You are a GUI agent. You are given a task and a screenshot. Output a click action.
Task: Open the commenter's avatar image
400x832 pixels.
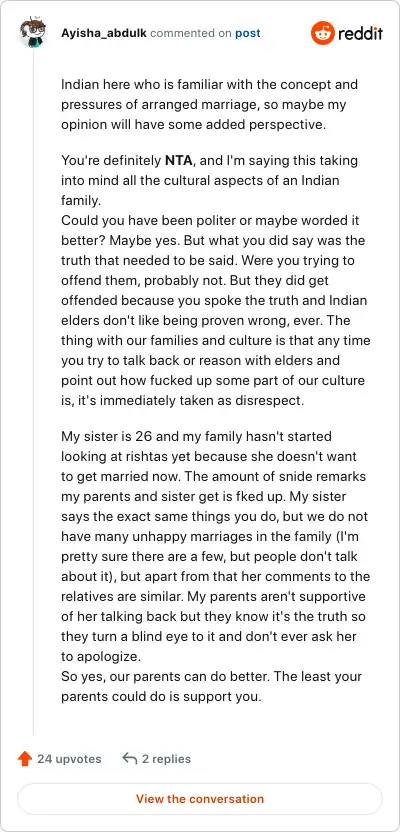coord(33,33)
